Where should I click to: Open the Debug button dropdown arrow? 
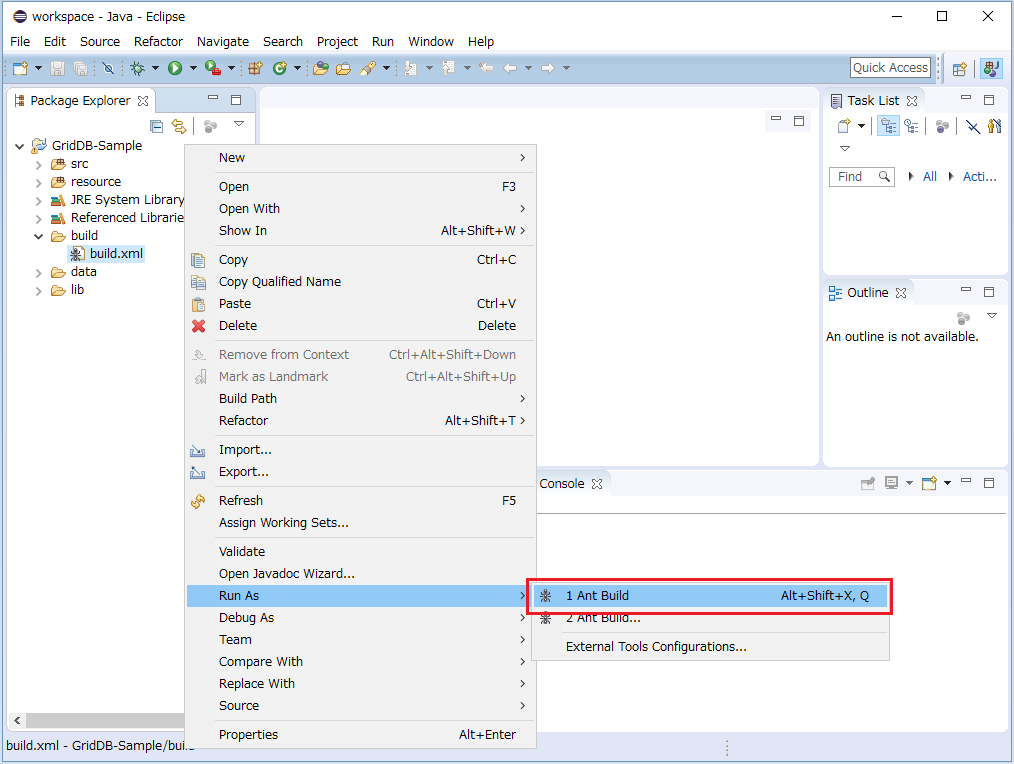(x=155, y=68)
